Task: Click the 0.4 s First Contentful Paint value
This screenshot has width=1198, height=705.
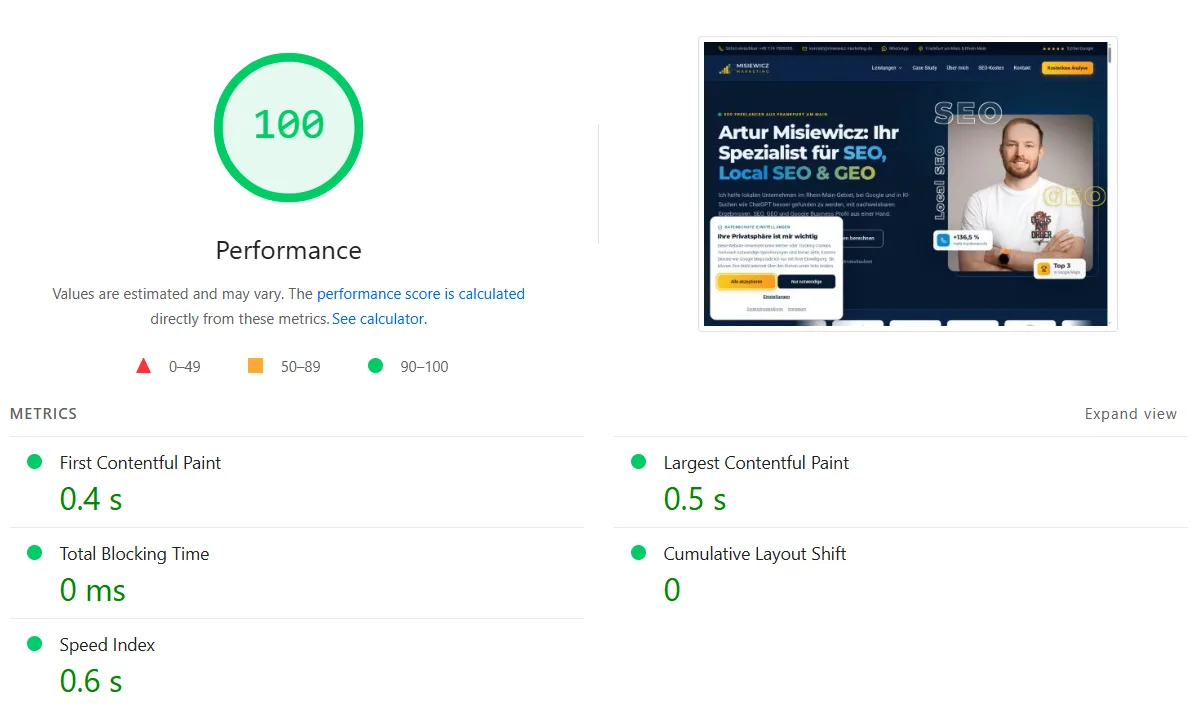Action: point(91,499)
